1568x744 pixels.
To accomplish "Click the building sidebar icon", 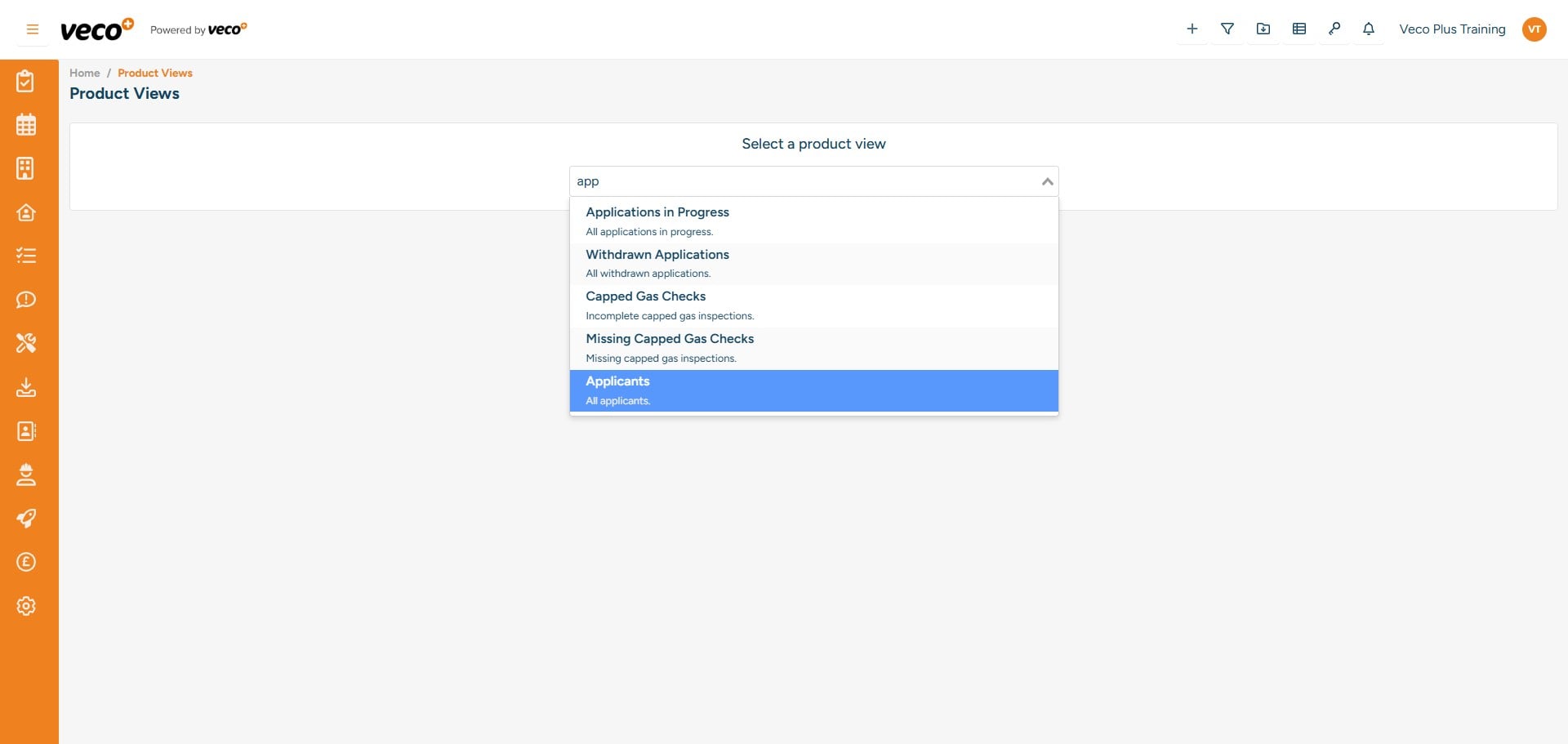I will [26, 168].
